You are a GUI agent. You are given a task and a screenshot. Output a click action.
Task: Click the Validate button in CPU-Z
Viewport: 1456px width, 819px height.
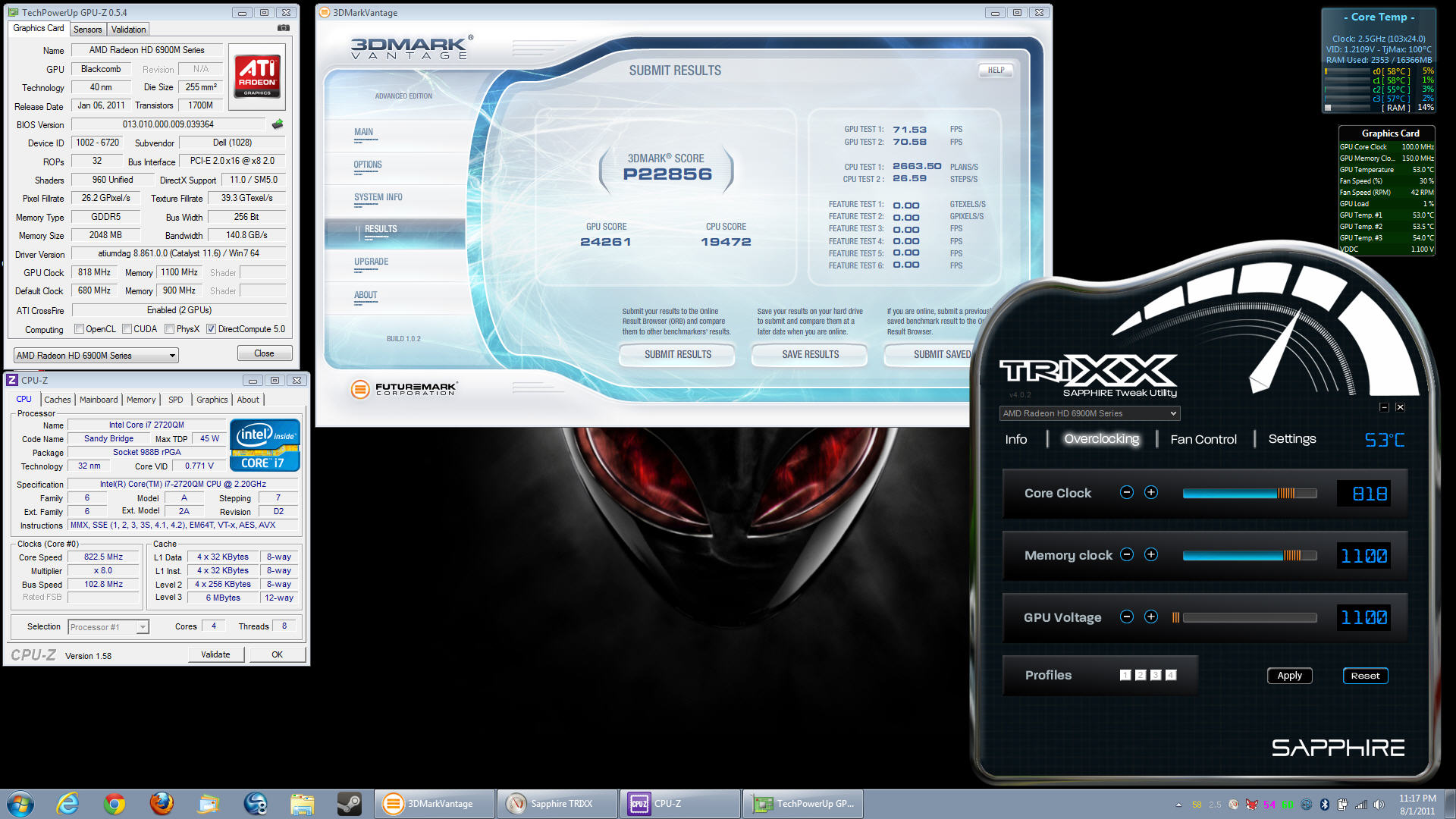[x=215, y=654]
